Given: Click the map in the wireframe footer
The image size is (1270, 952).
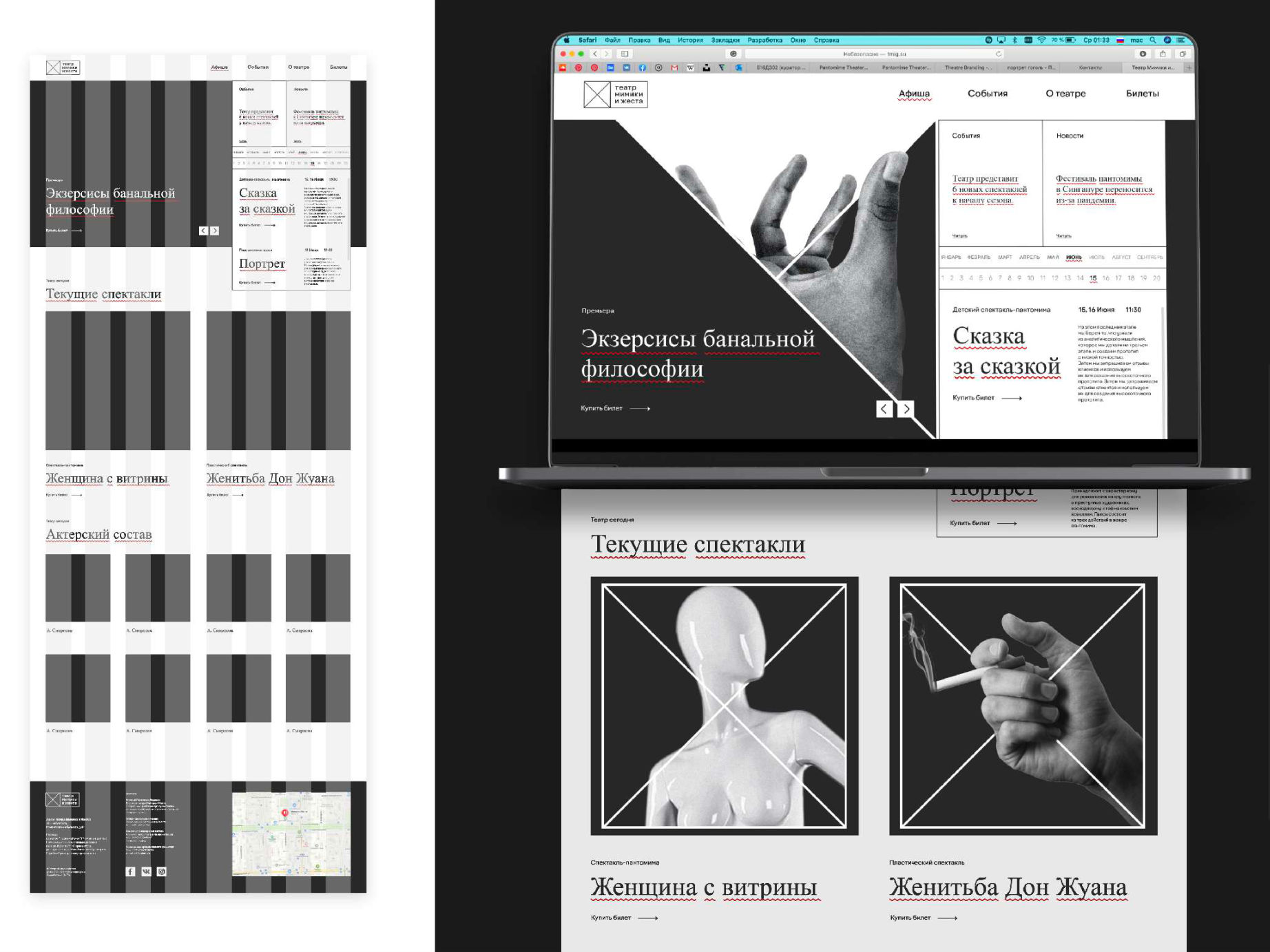Looking at the screenshot, I should pos(291,834).
